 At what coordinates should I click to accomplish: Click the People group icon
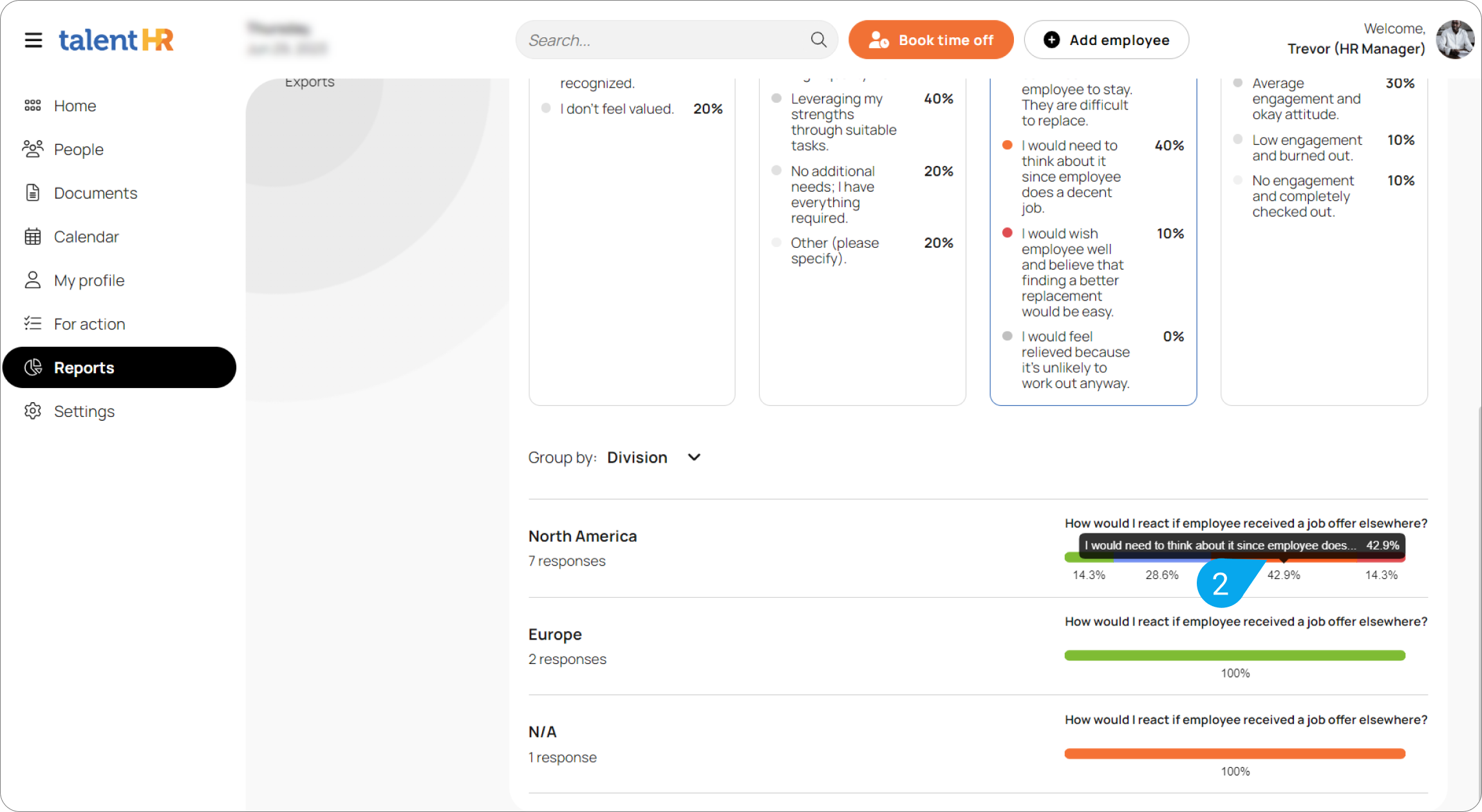[x=33, y=149]
